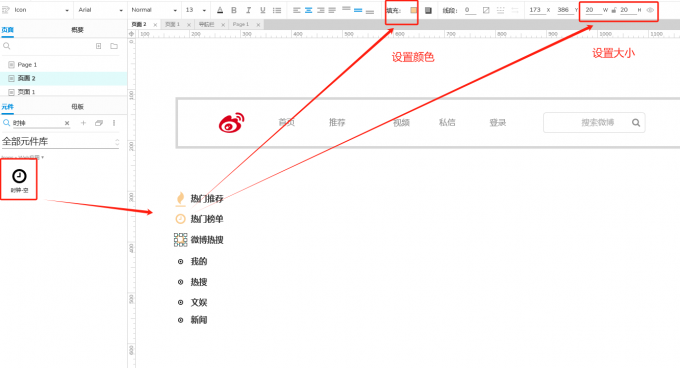Open the text color picker
680x368 pixels.
coord(220,10)
